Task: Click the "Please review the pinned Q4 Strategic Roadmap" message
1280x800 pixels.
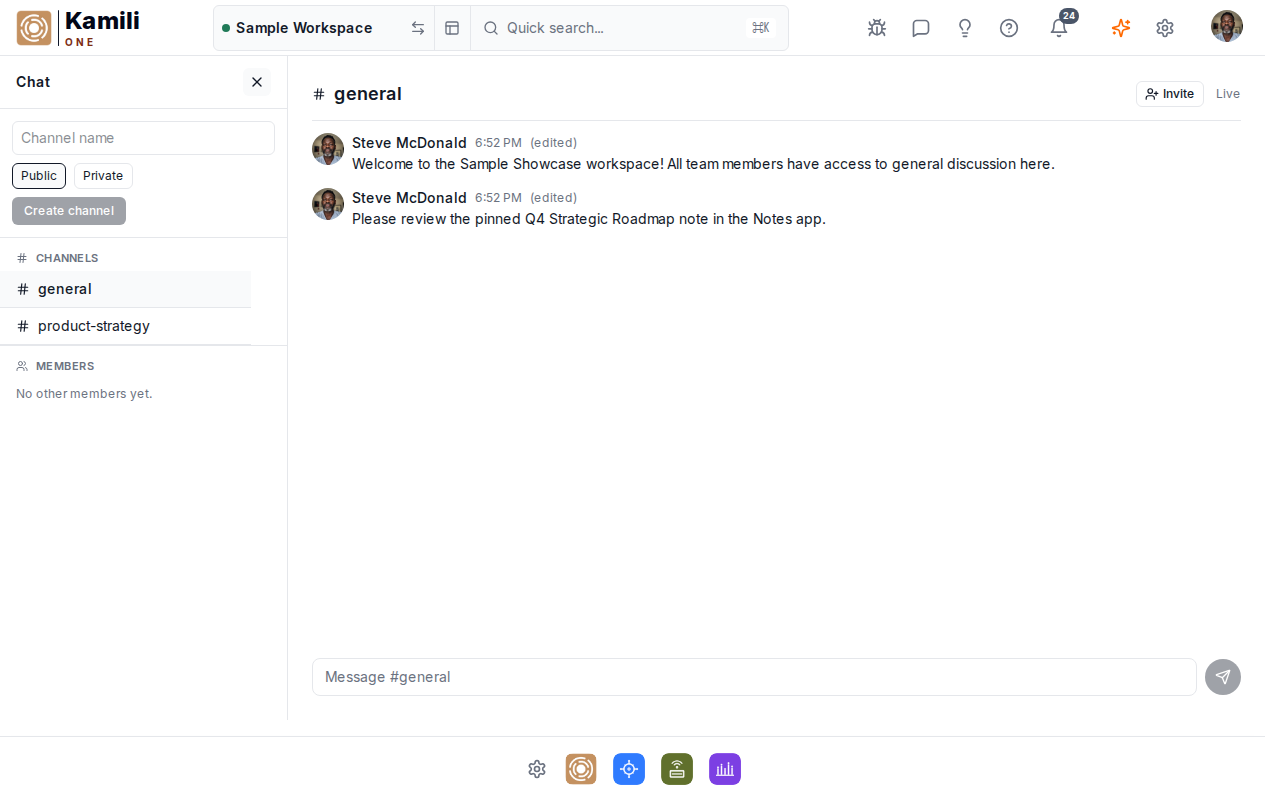Action: [589, 219]
